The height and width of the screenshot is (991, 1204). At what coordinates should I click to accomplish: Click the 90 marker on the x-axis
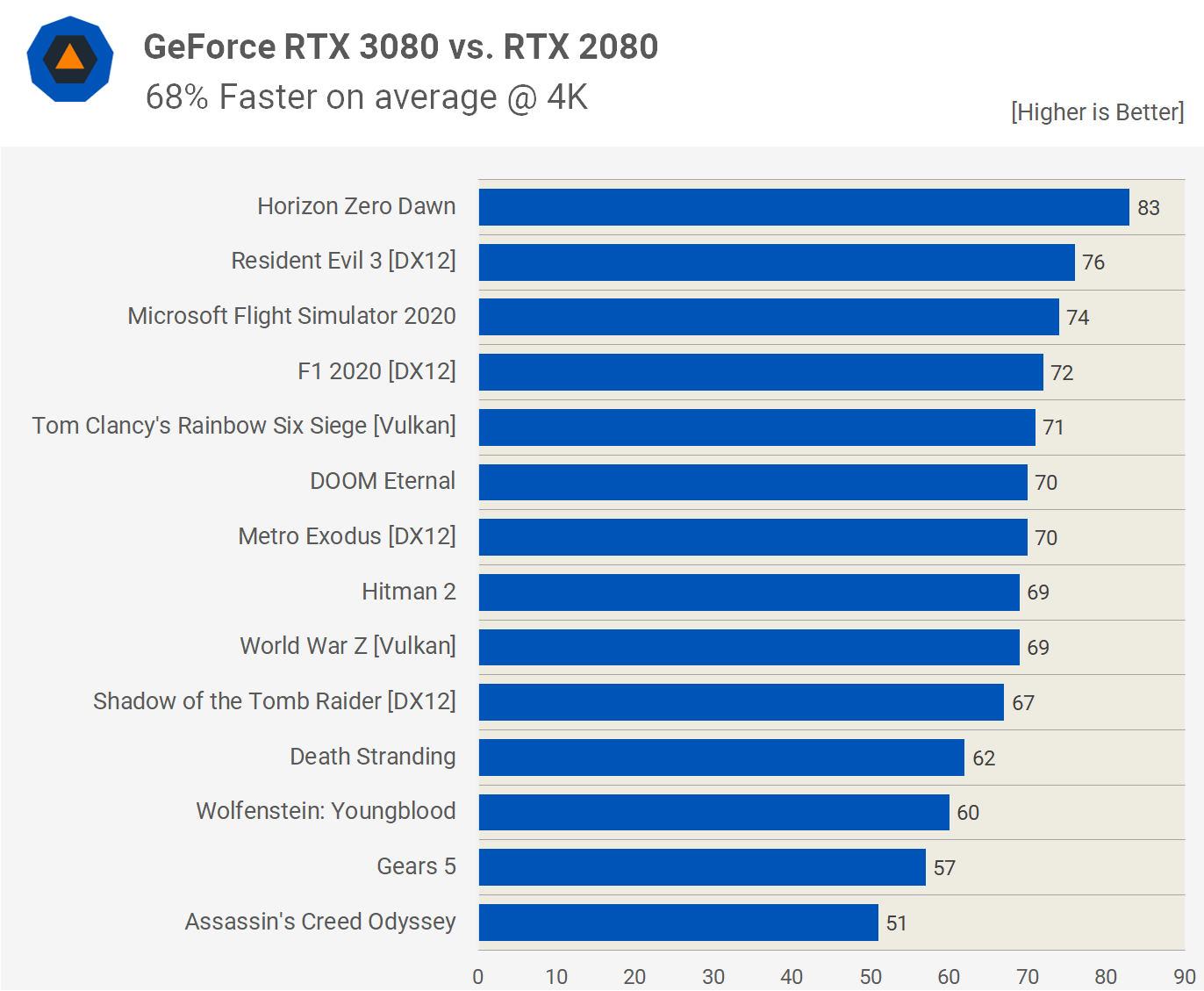click(1185, 976)
